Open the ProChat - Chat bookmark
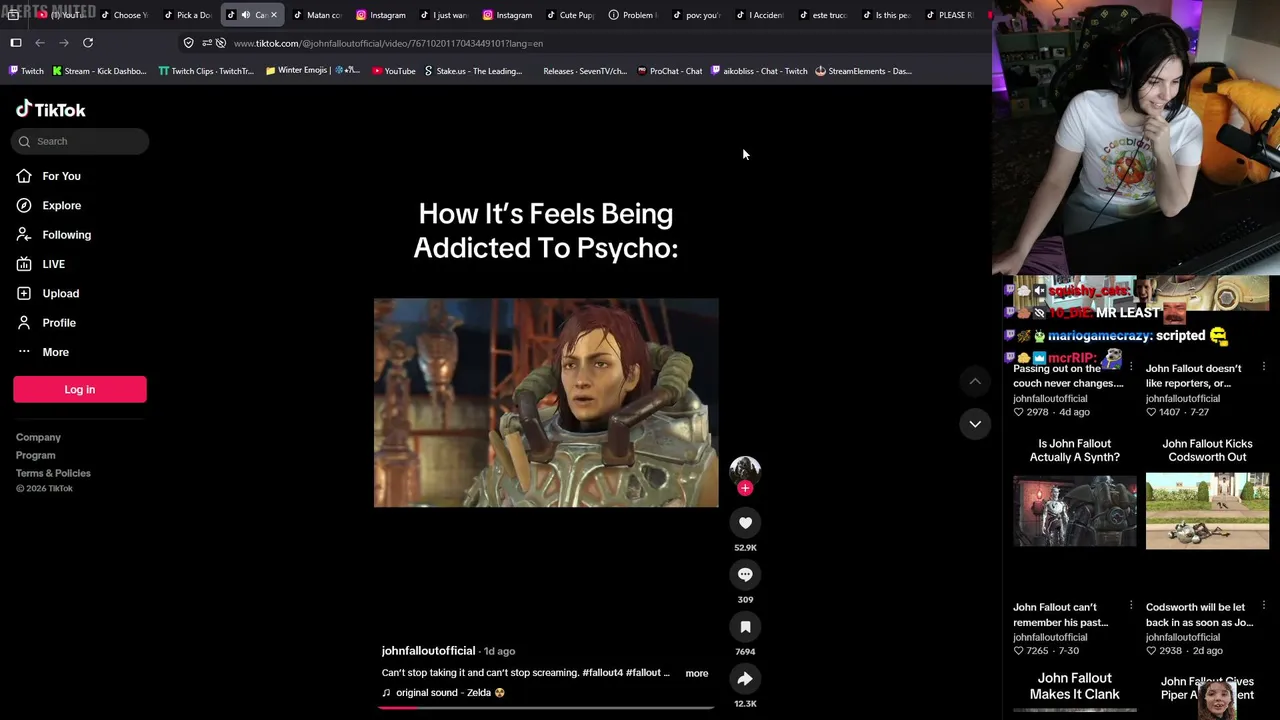 669,71
